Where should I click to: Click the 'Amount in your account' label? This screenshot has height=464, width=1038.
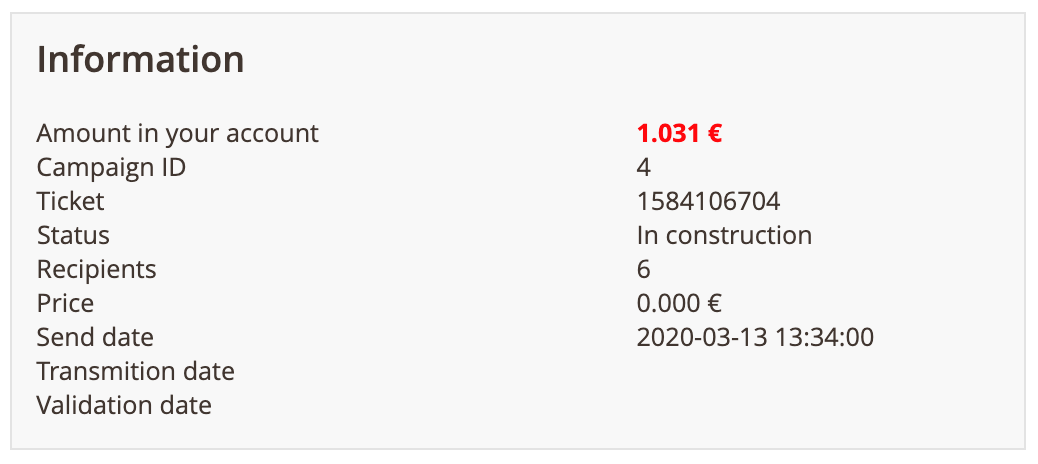[x=177, y=134]
